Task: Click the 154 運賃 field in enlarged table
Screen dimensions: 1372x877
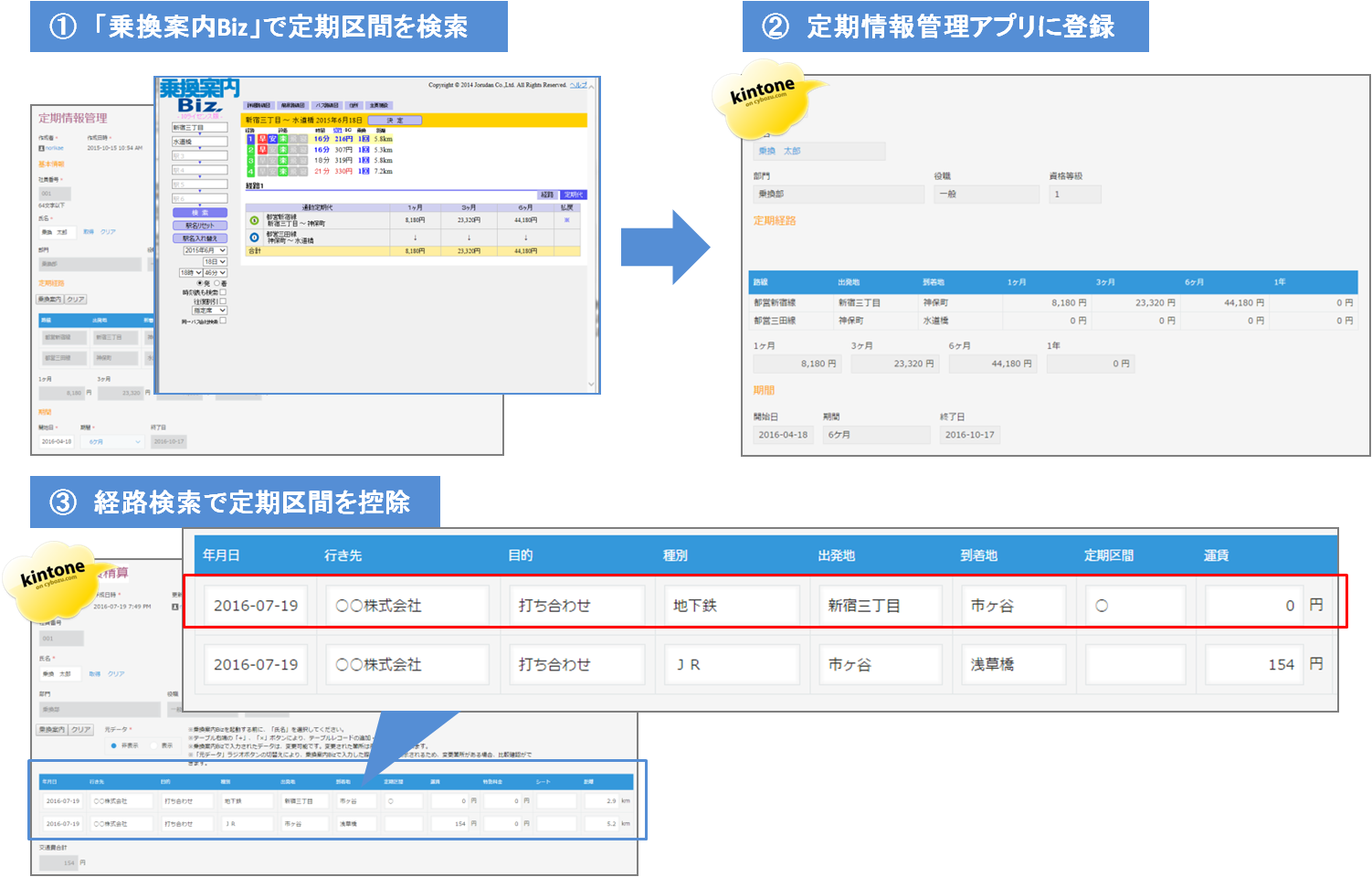Action: [1253, 664]
